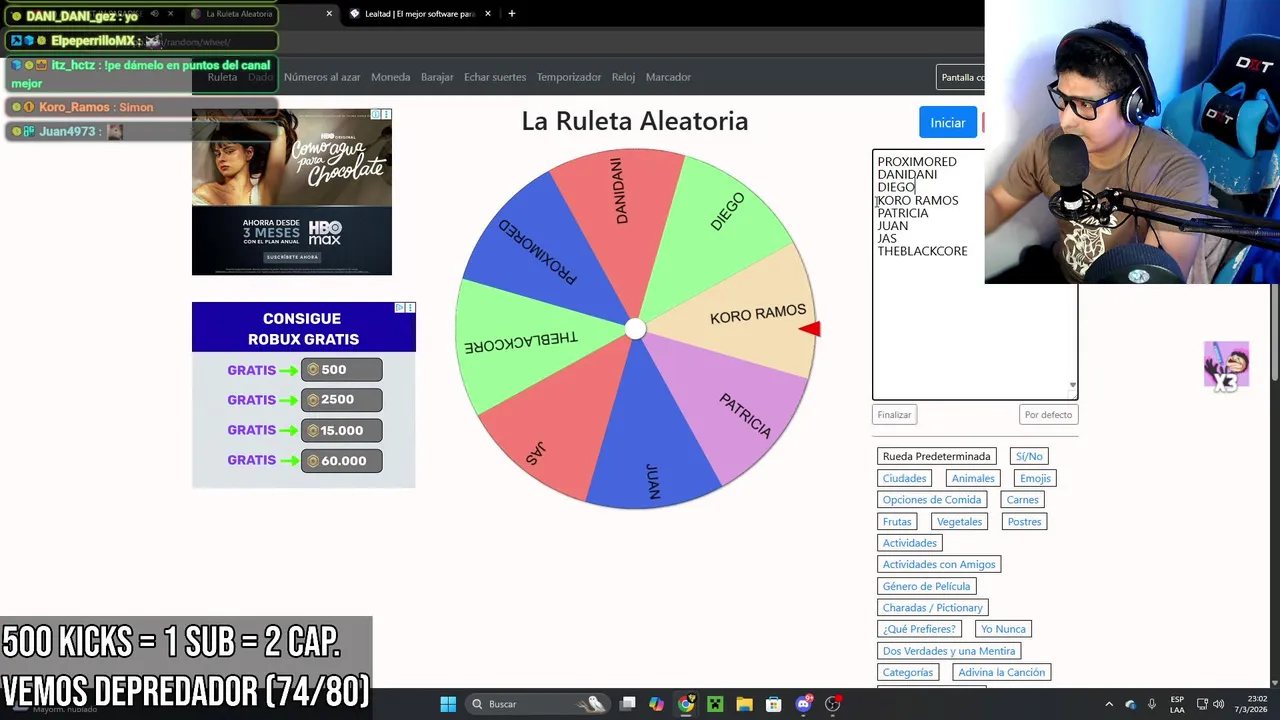The width and height of the screenshot is (1280, 720).
Task: Launch Copilot from the taskbar
Action: [x=656, y=704]
